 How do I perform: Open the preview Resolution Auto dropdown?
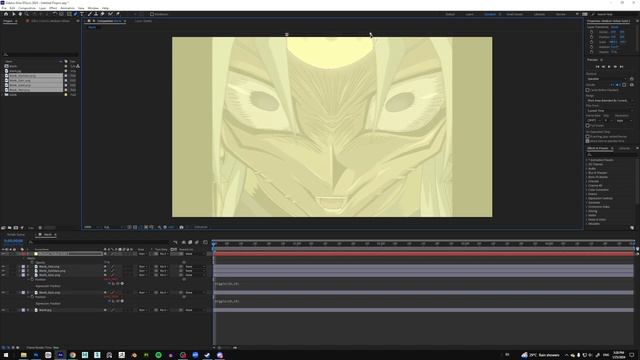click(624, 121)
